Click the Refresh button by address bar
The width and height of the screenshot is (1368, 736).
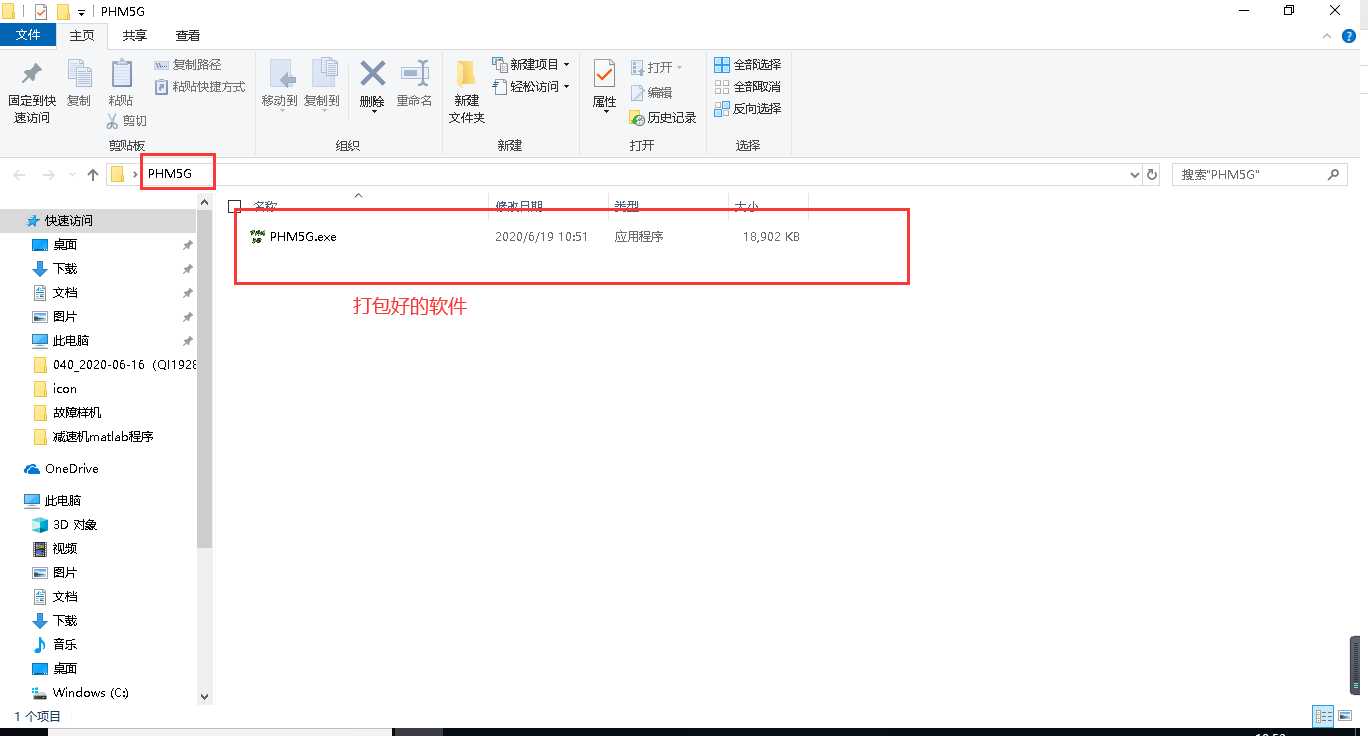point(1152,174)
